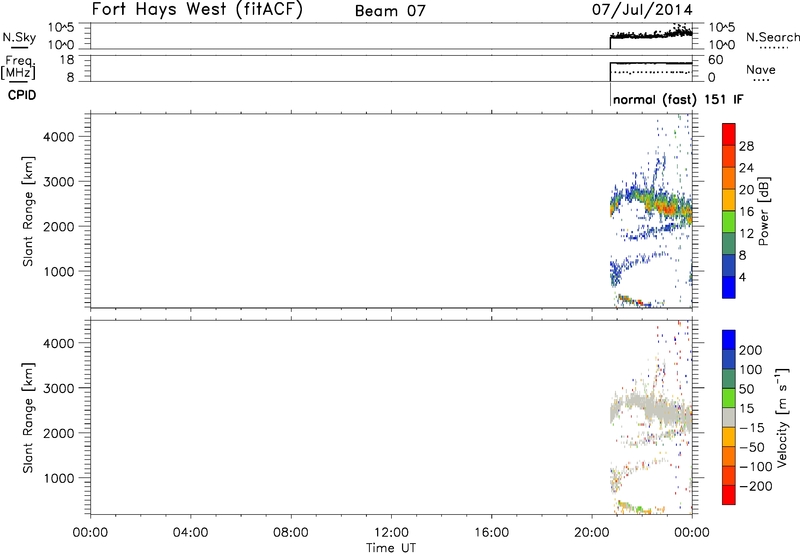Image resolution: width=800 pixels, height=554 pixels.
Task: Click the 'Power [dB]' colorbar label
Action: [x=764, y=211]
